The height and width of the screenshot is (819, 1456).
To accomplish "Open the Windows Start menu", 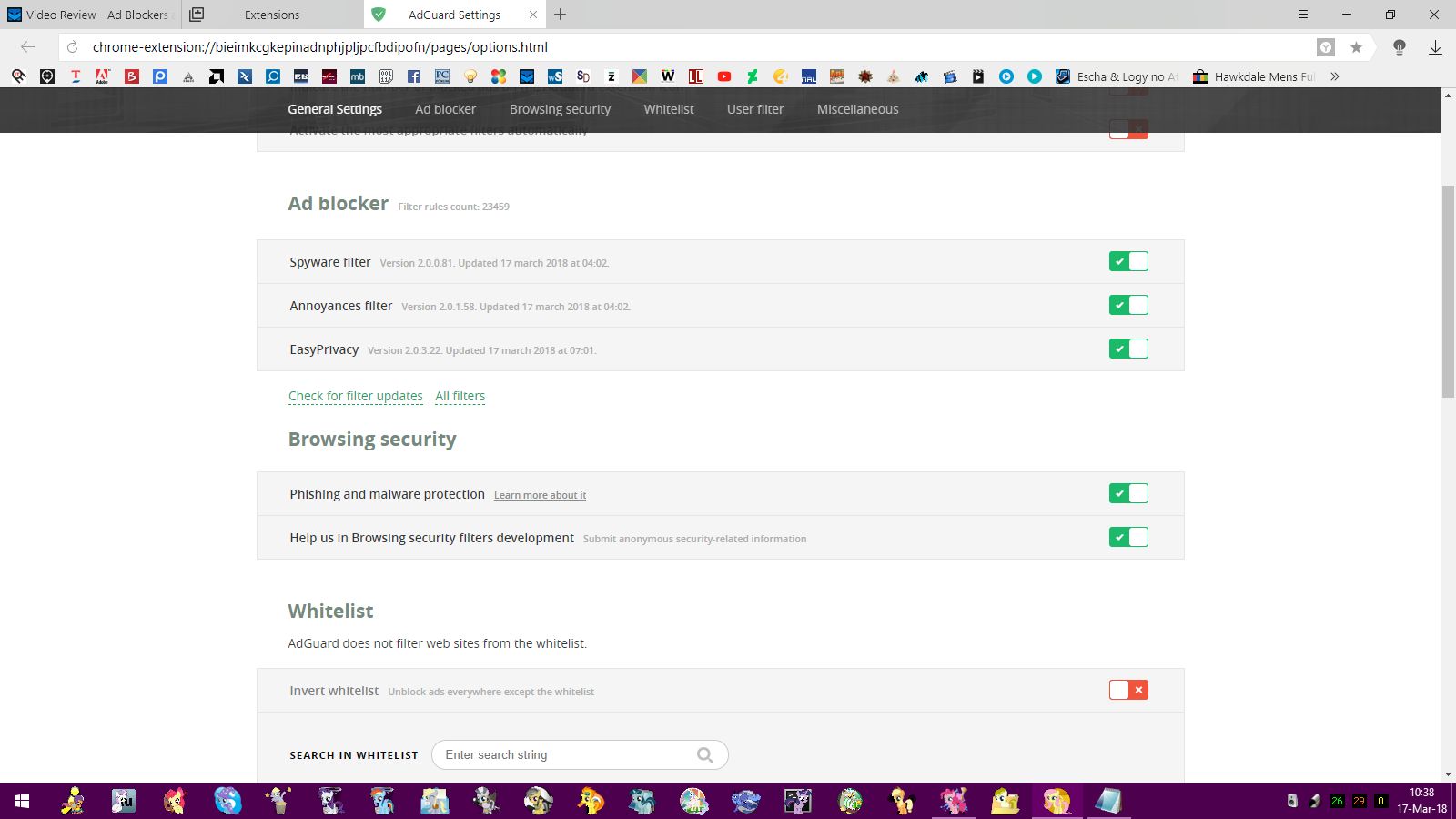I will tap(22, 801).
